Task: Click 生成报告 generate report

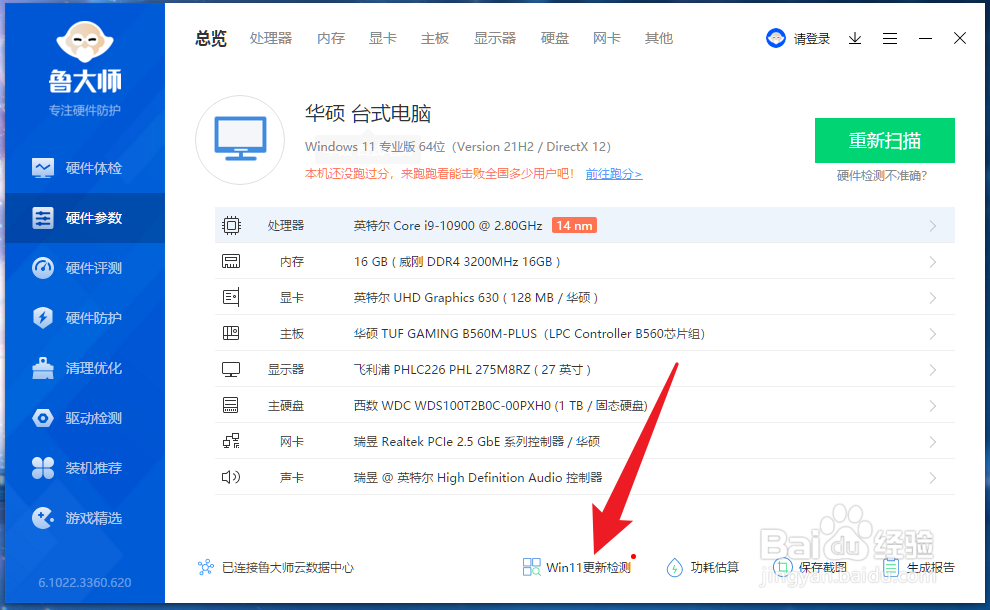Action: 919,567
